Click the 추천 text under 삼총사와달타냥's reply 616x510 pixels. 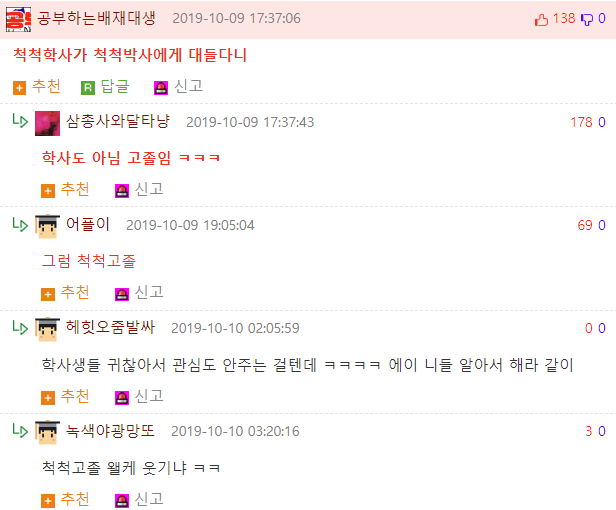(75, 190)
